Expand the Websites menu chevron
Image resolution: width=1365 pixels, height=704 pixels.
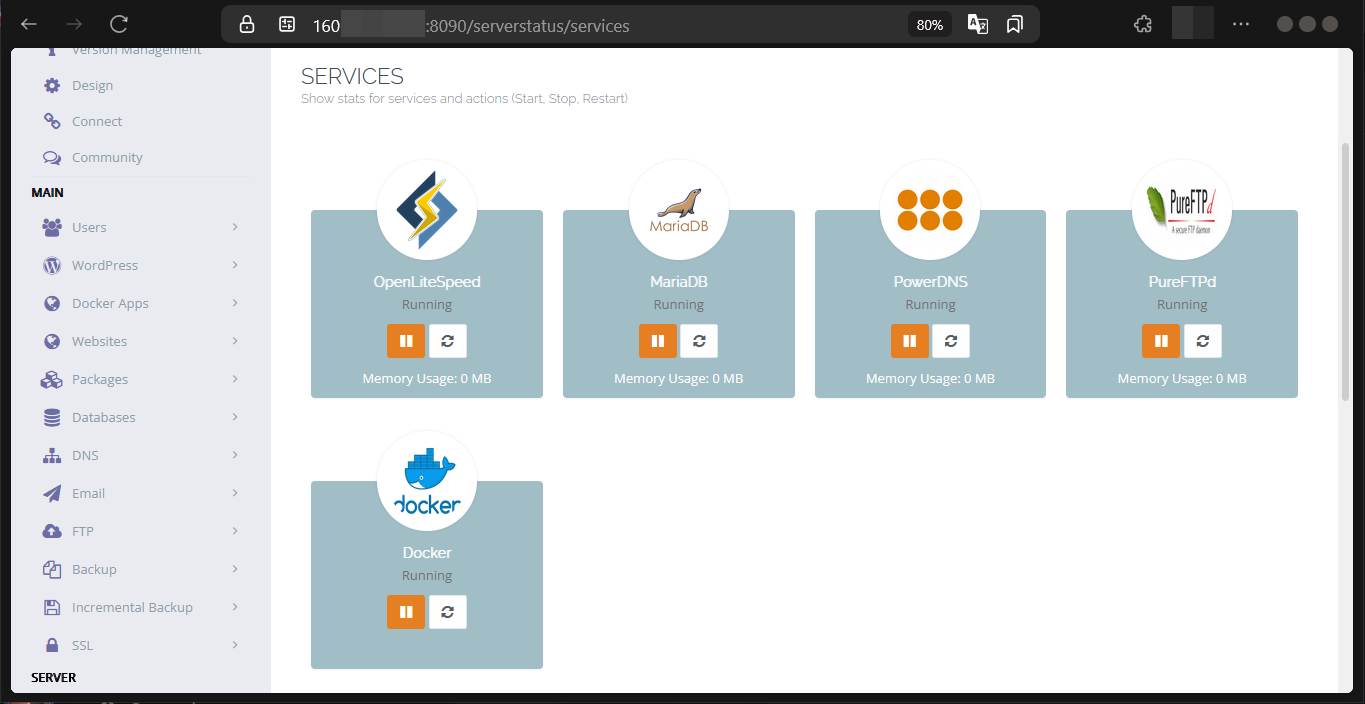tap(235, 341)
